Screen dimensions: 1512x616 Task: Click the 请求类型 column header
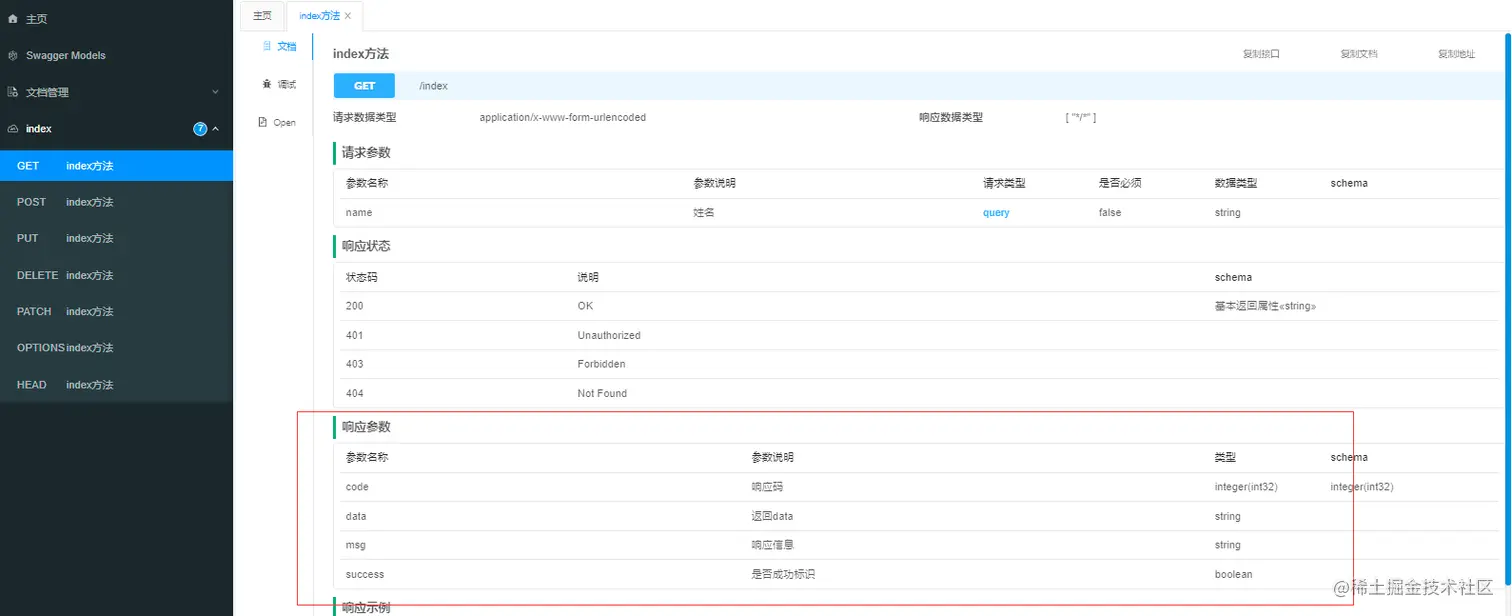1004,183
